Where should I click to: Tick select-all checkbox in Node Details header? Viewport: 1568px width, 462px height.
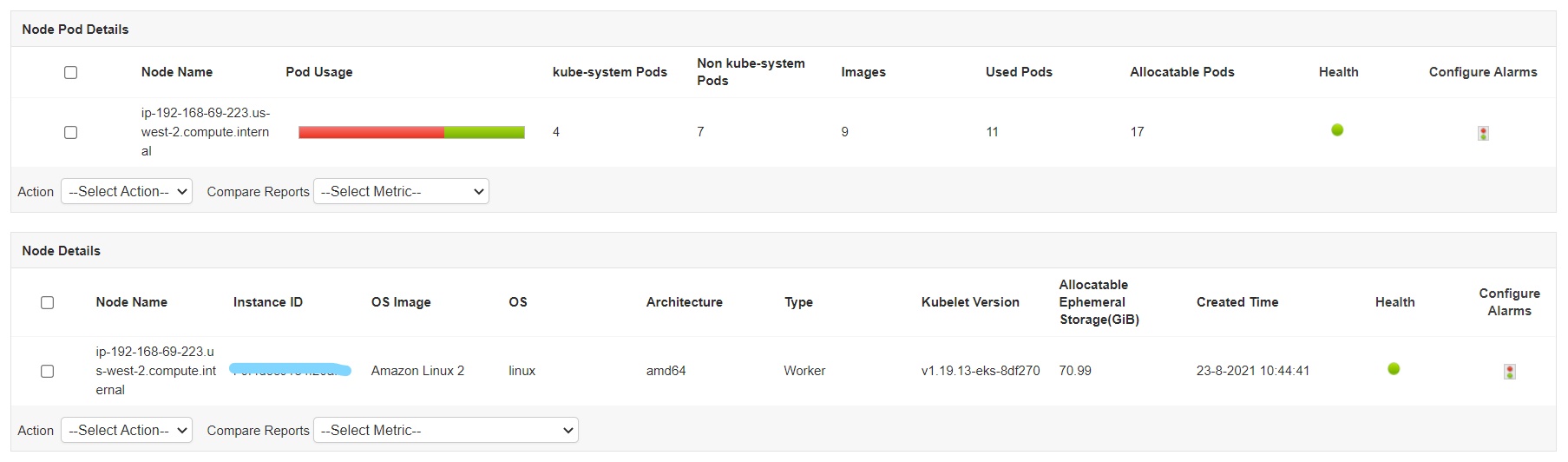(x=48, y=302)
